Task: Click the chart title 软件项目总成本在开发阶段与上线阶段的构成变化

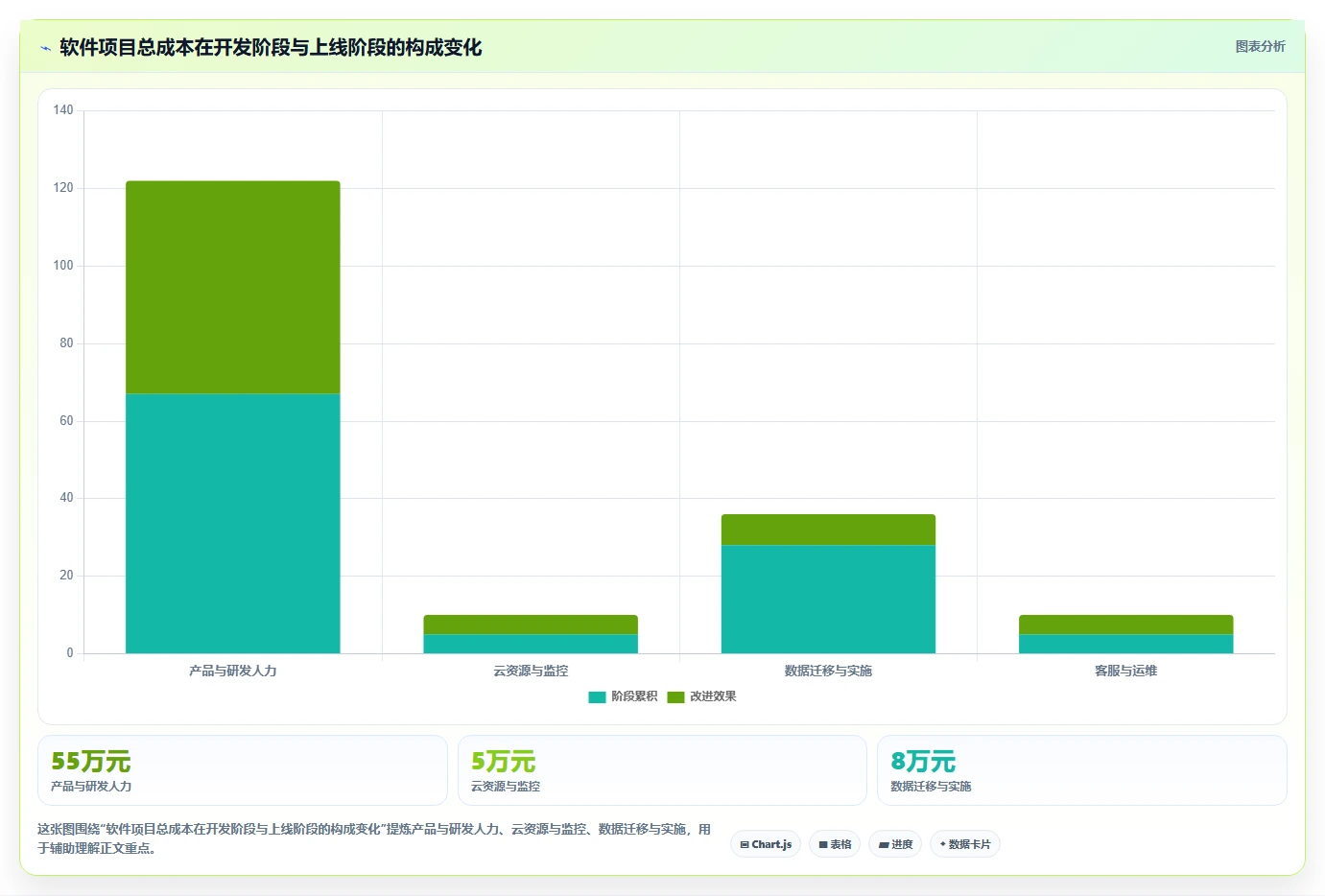Action: pyautogui.click(x=271, y=48)
